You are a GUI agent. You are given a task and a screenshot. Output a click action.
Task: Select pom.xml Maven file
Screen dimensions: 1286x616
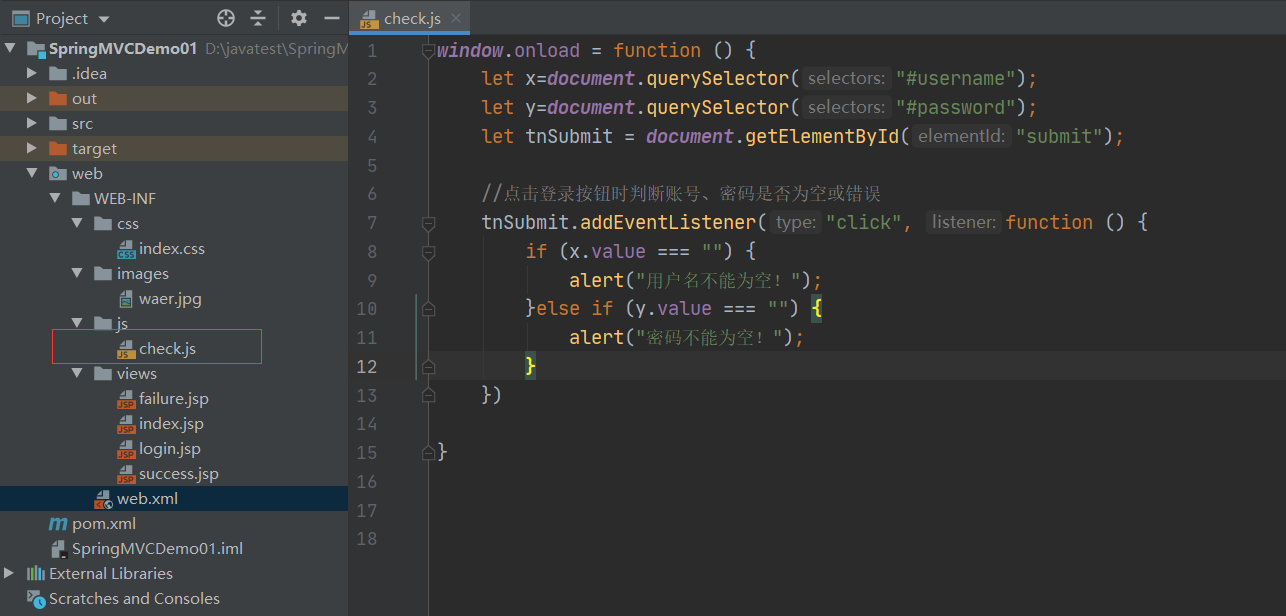104,523
